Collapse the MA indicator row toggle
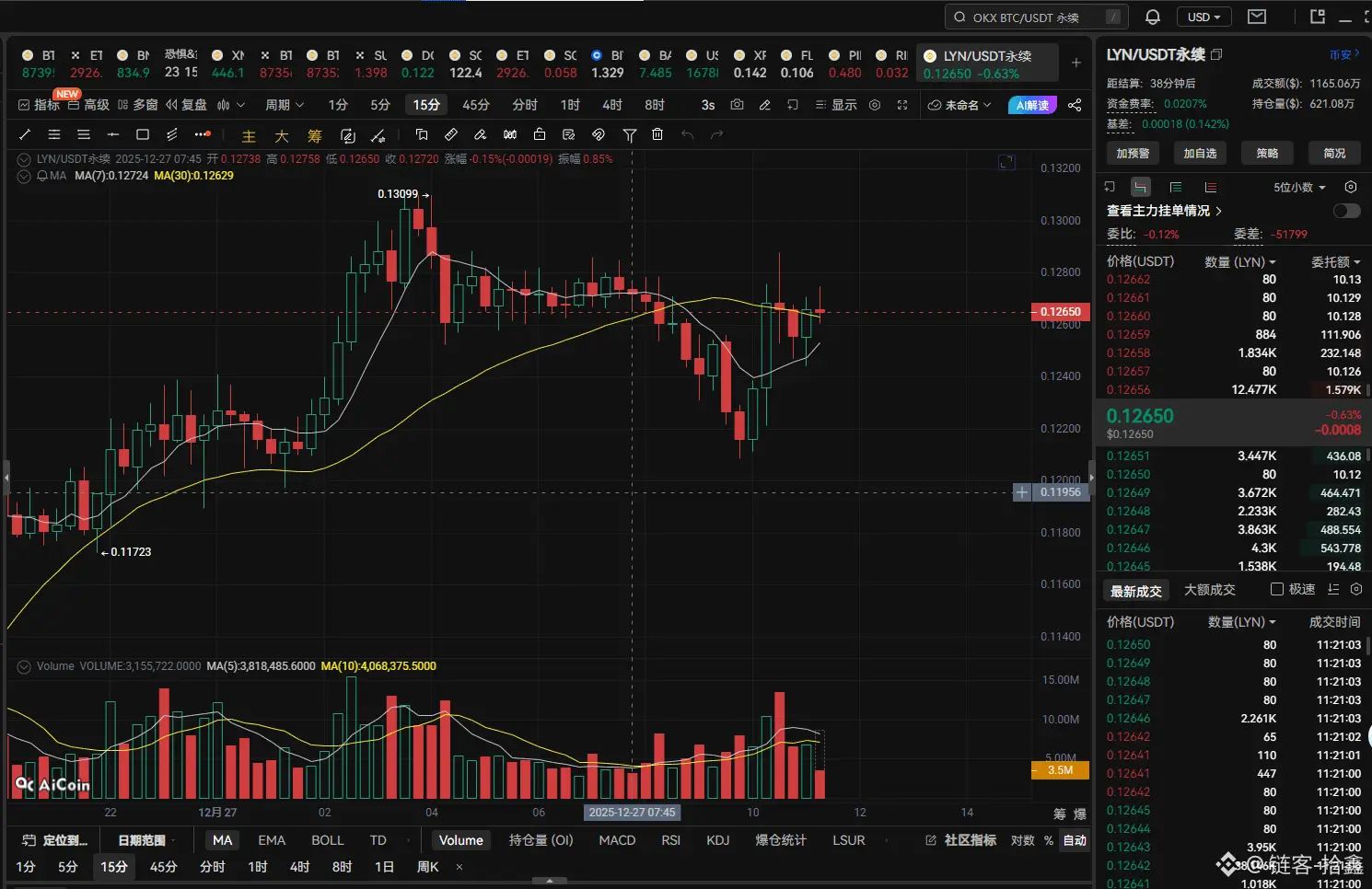This screenshot has width=1372, height=889. tap(24, 176)
